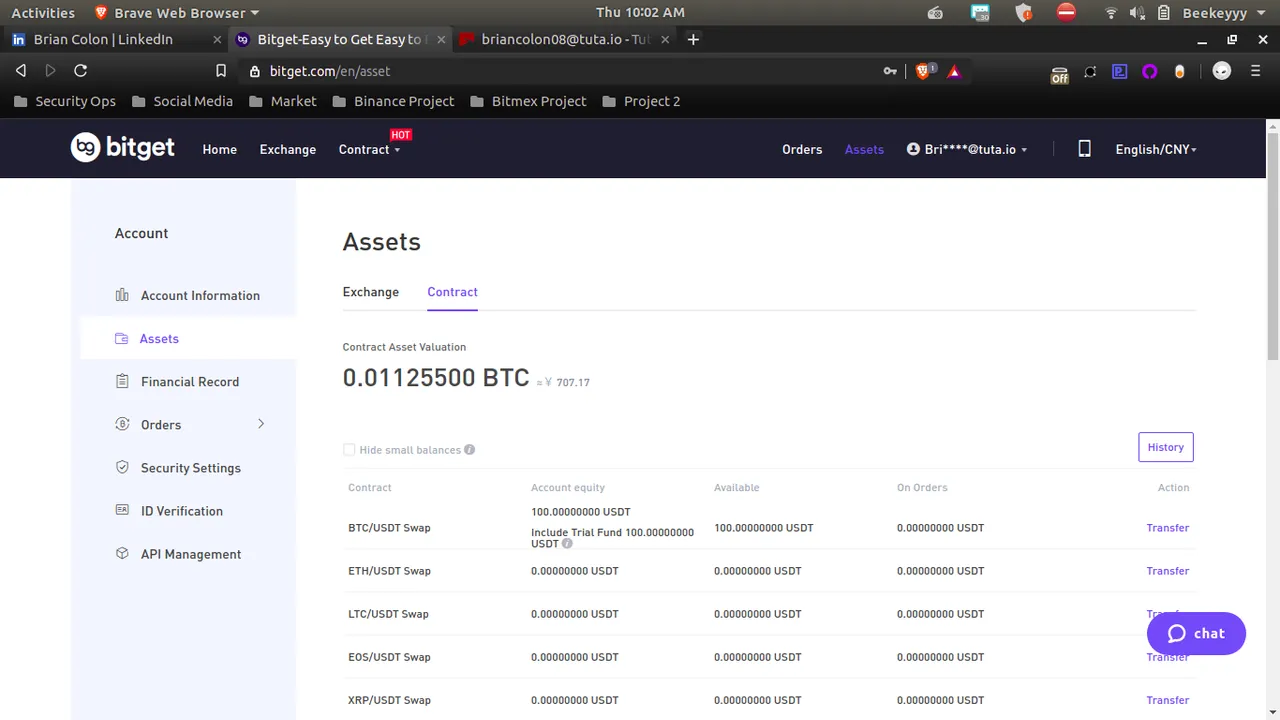Image resolution: width=1280 pixels, height=720 pixels.
Task: Switch to briancolon08@tuta.io browser tab
Action: (x=566, y=39)
